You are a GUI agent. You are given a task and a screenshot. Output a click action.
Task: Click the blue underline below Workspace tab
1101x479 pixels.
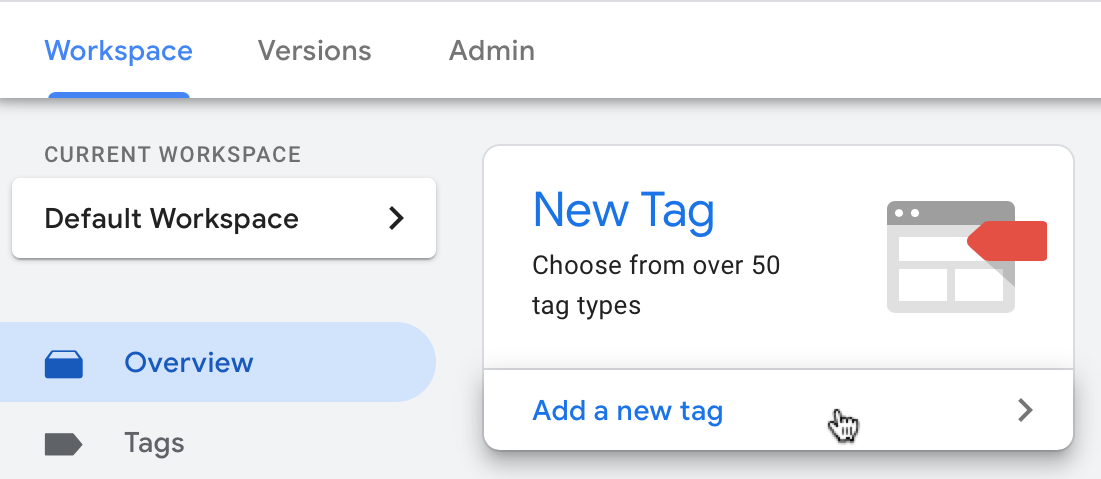click(x=119, y=95)
